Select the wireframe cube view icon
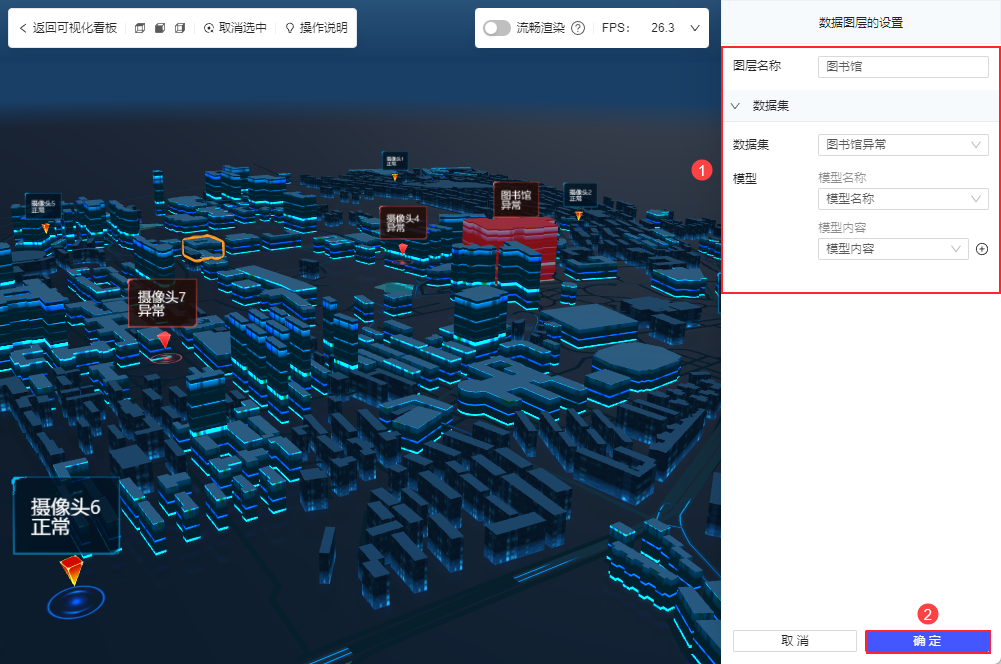 click(x=140, y=27)
